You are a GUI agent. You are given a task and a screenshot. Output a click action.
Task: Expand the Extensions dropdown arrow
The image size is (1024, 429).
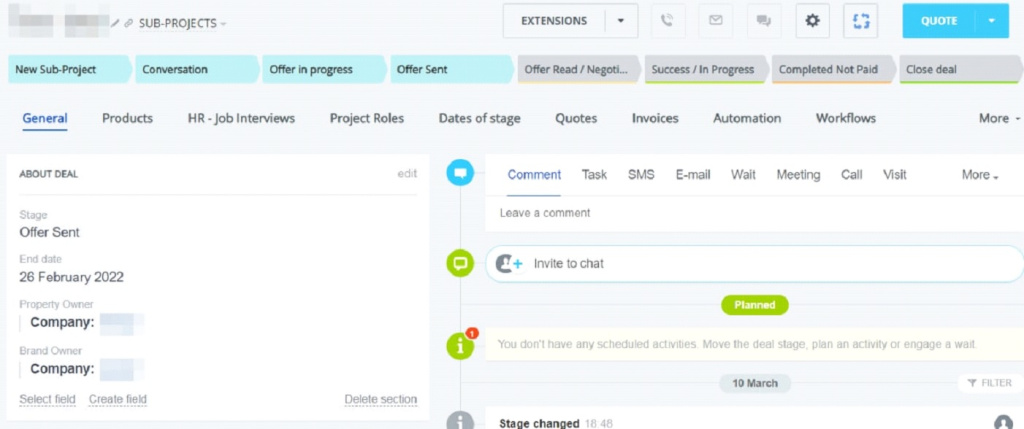[621, 21]
